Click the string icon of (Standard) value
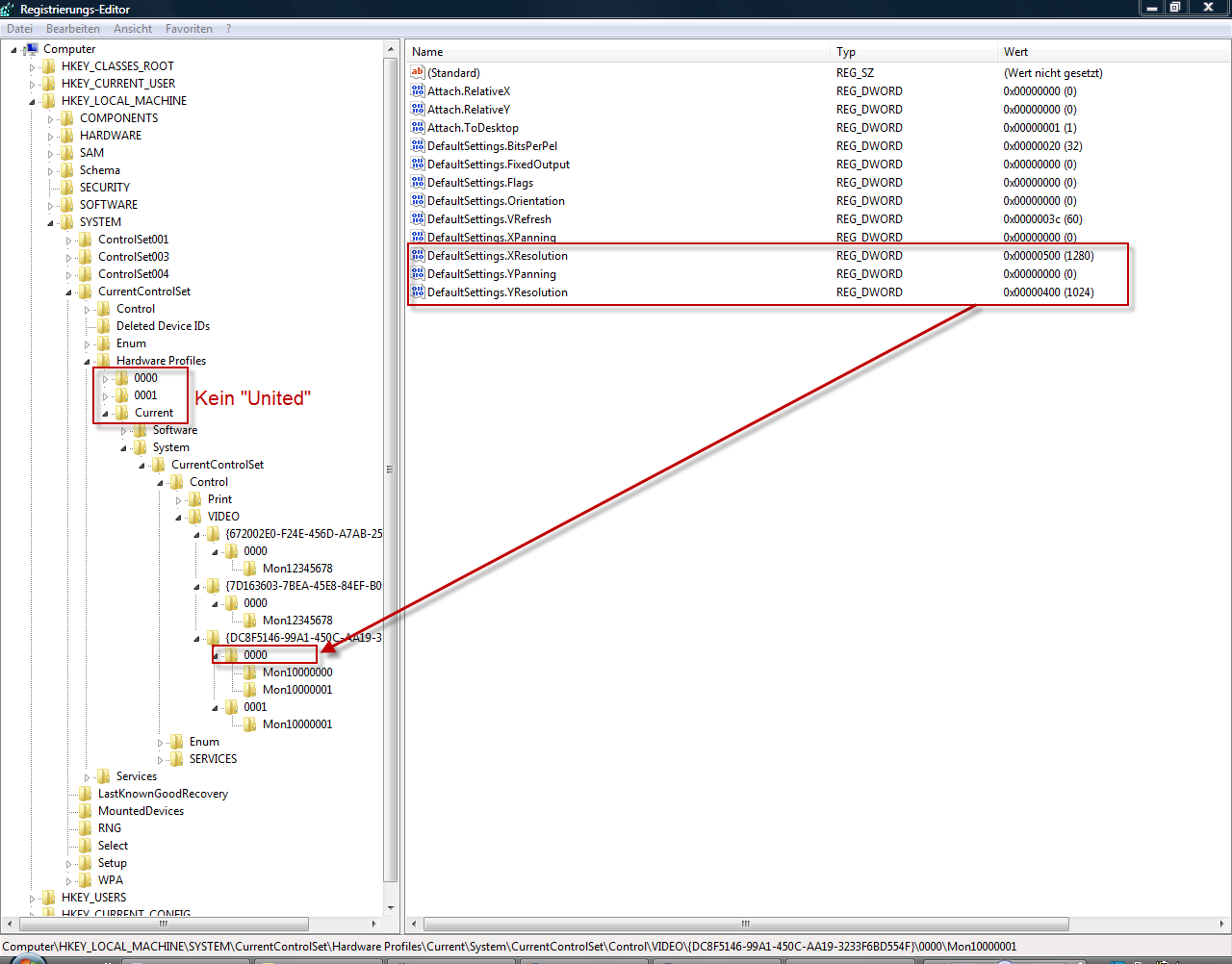1232x964 pixels. (418, 73)
